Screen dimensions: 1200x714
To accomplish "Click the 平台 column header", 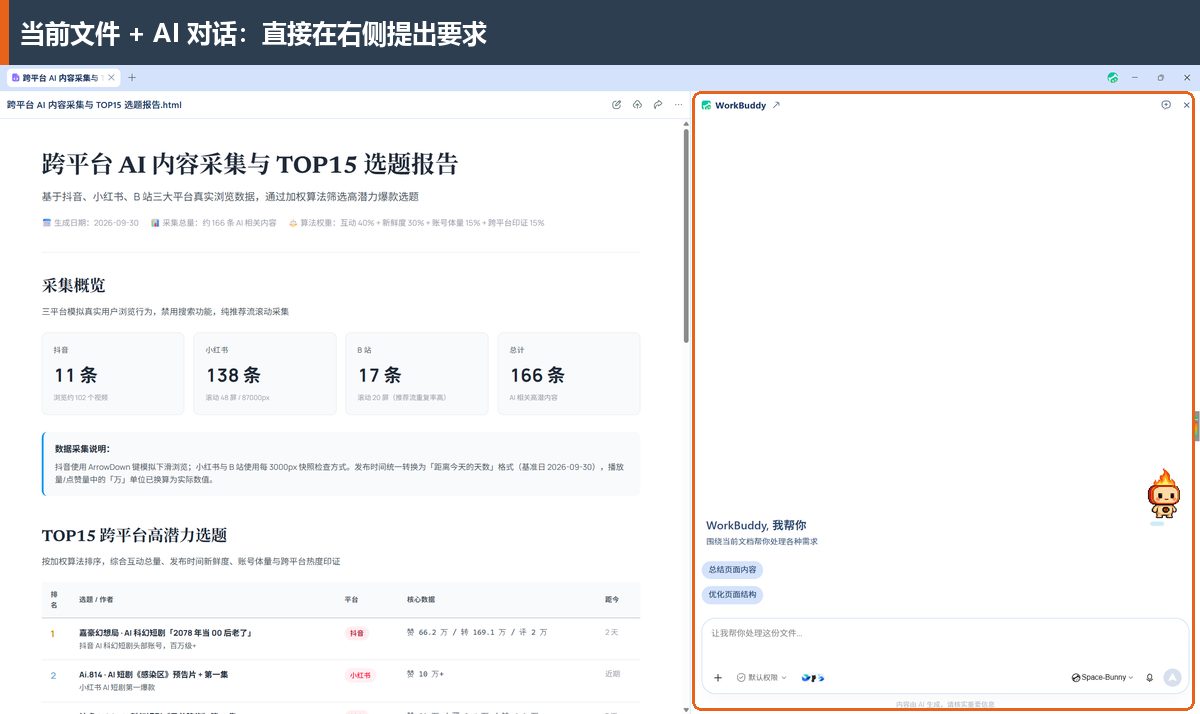I will point(351,600).
